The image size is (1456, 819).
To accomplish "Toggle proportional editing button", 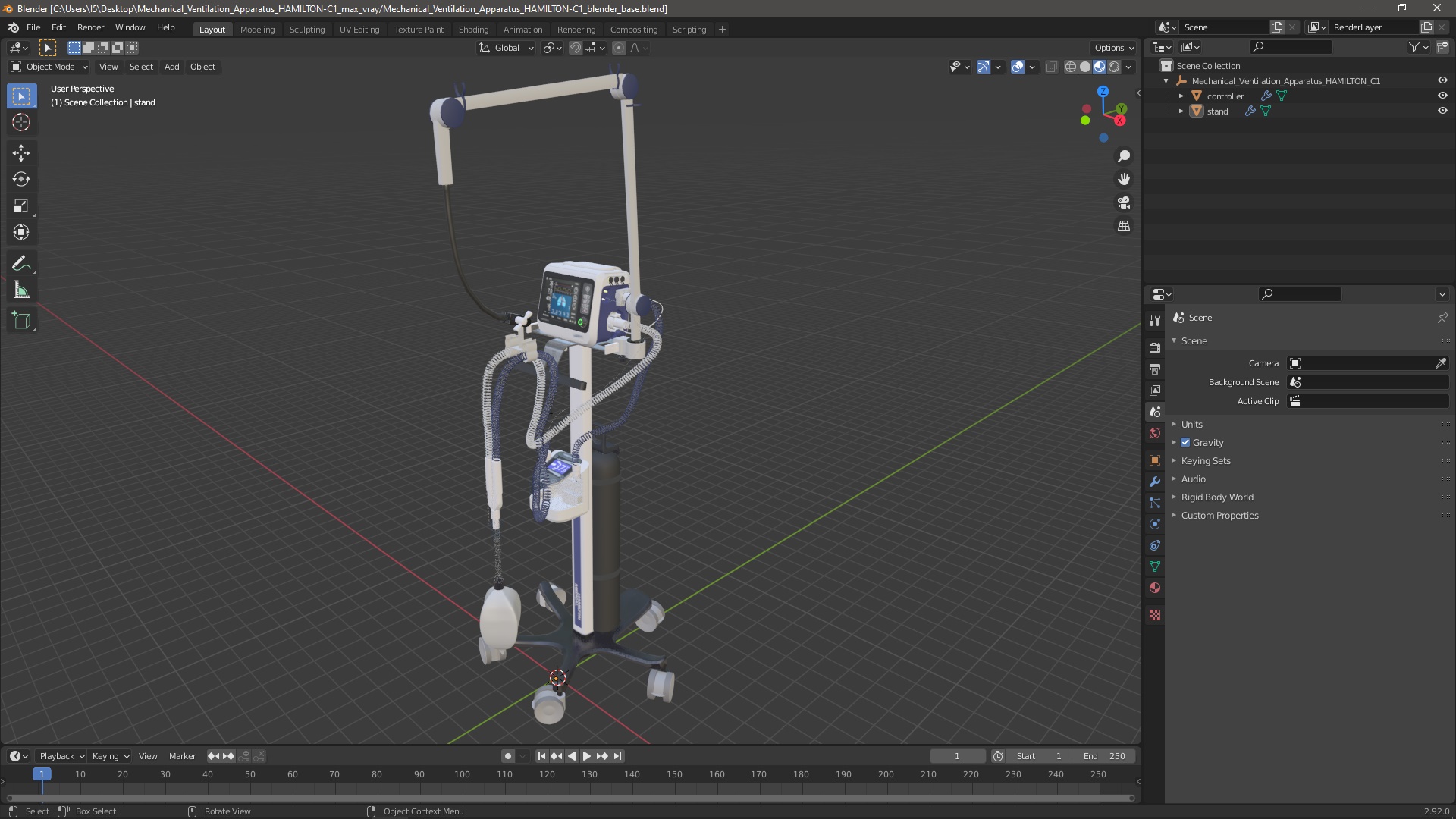I will [619, 48].
